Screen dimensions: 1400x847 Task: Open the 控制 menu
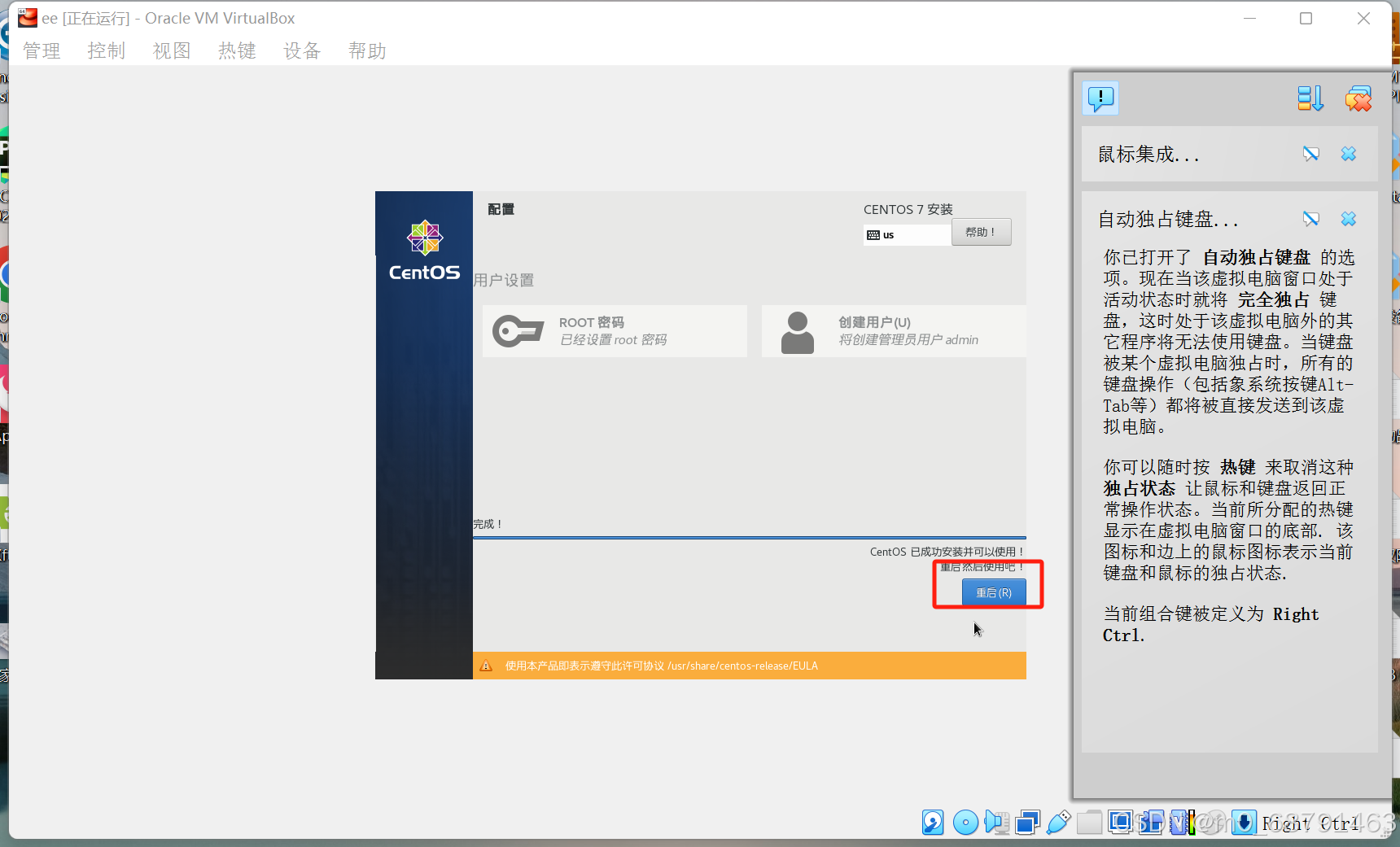pyautogui.click(x=107, y=50)
